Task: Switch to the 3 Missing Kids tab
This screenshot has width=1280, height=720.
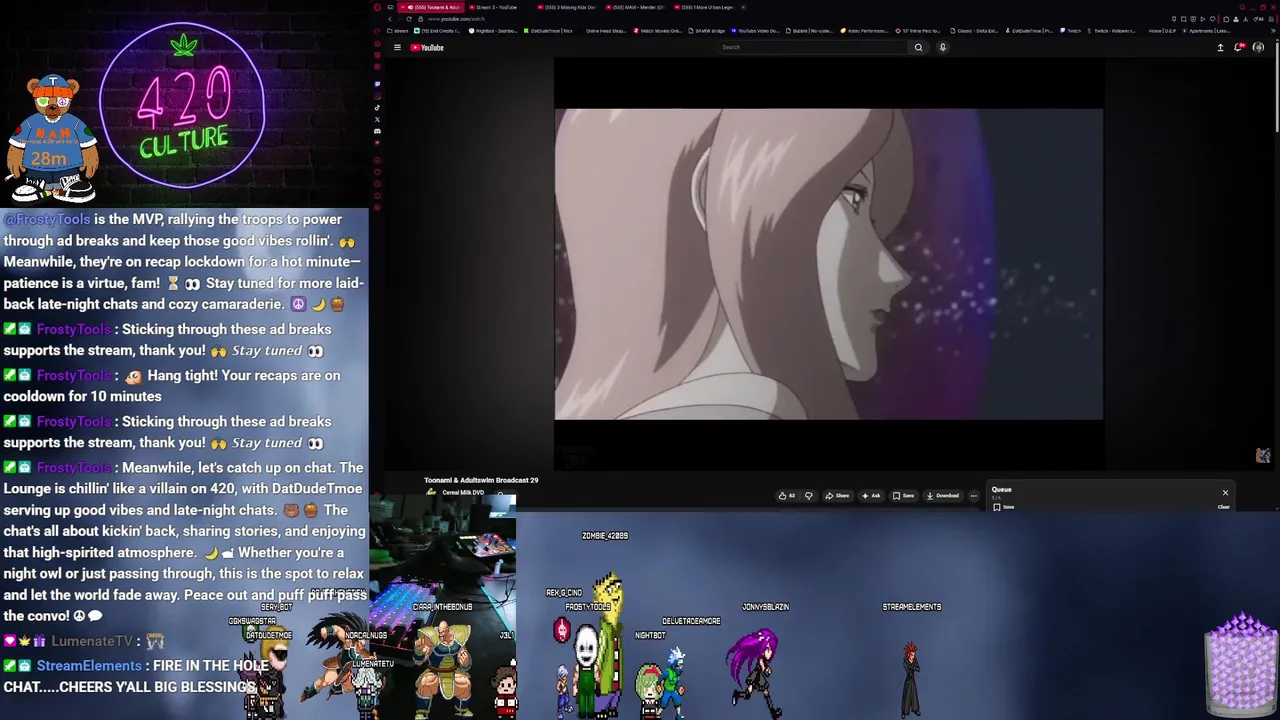Action: pos(567,7)
